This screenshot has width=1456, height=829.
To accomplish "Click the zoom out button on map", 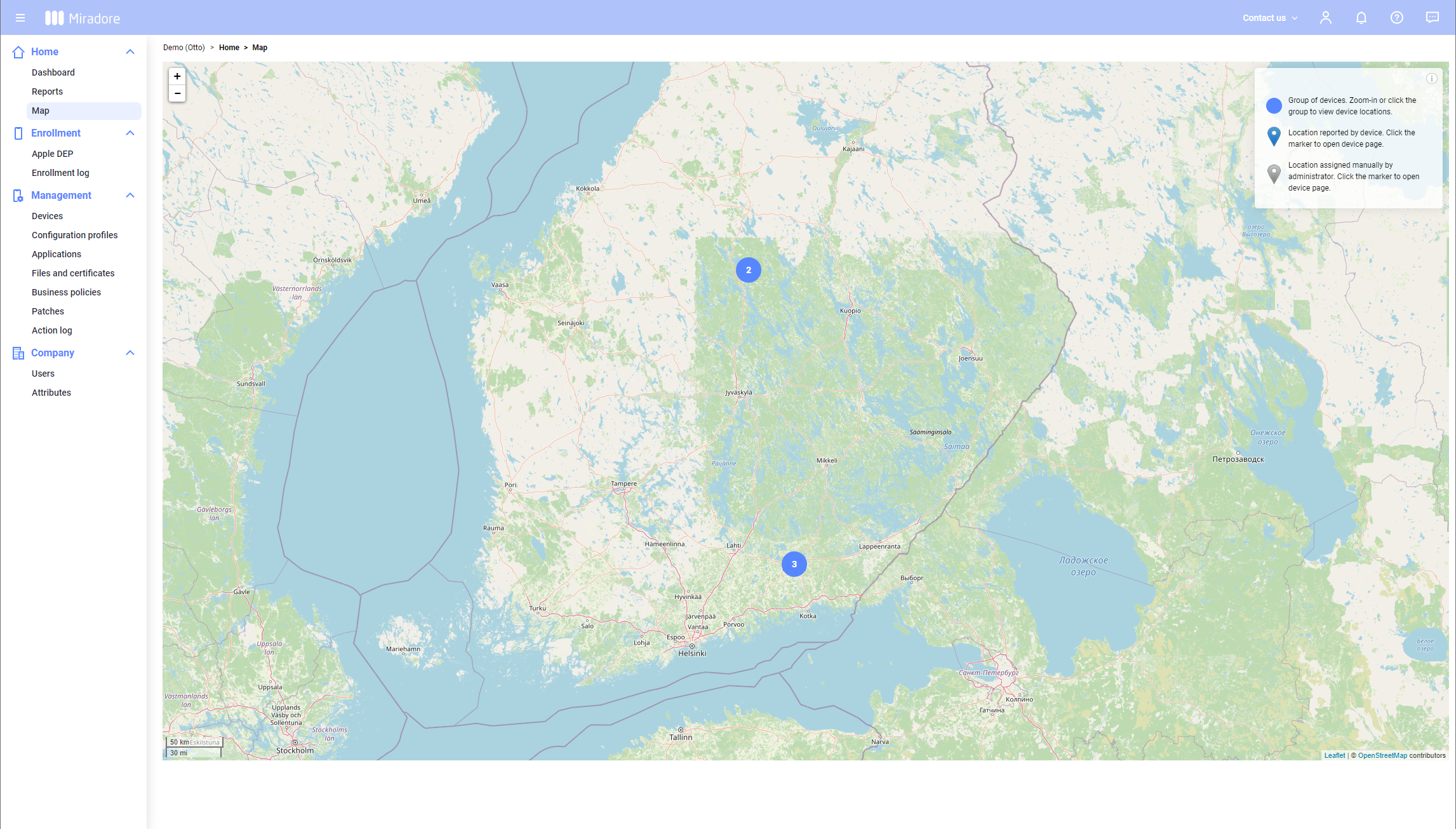I will click(177, 94).
